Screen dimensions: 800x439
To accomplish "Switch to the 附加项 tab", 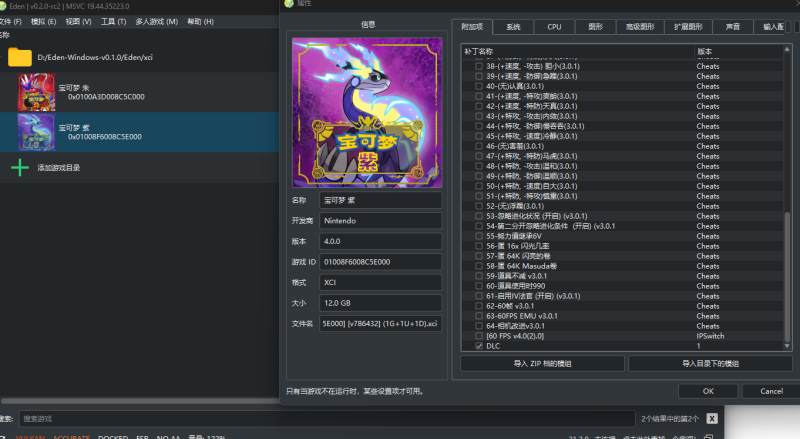I will (x=472, y=27).
